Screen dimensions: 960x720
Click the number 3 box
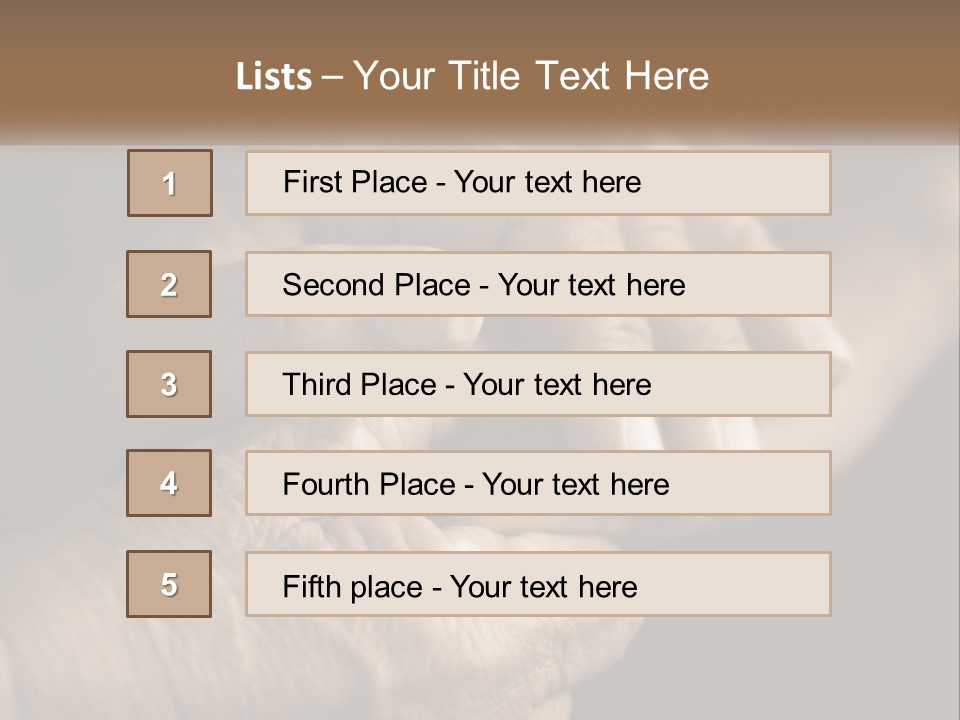tap(169, 384)
